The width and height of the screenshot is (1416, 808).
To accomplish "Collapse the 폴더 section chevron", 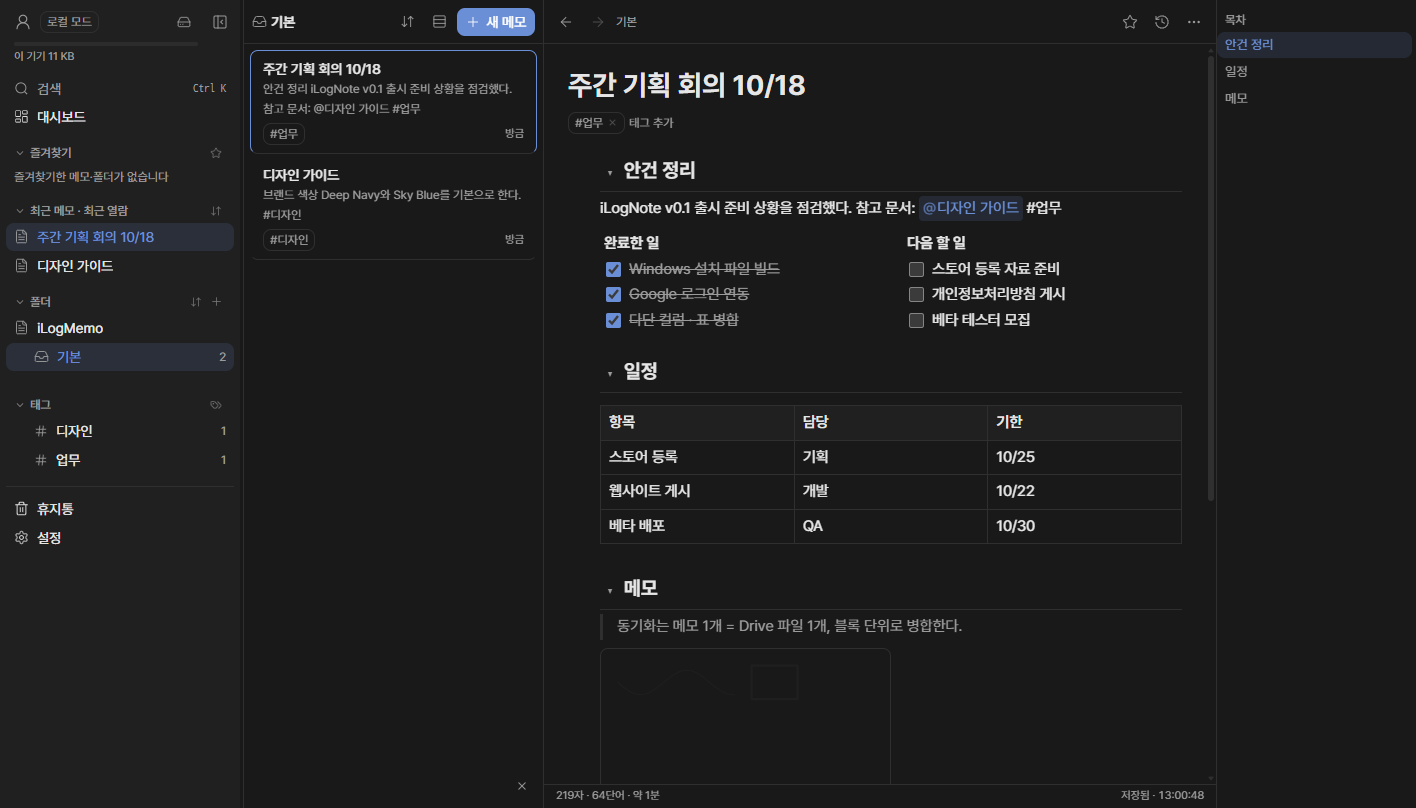I will [20, 301].
